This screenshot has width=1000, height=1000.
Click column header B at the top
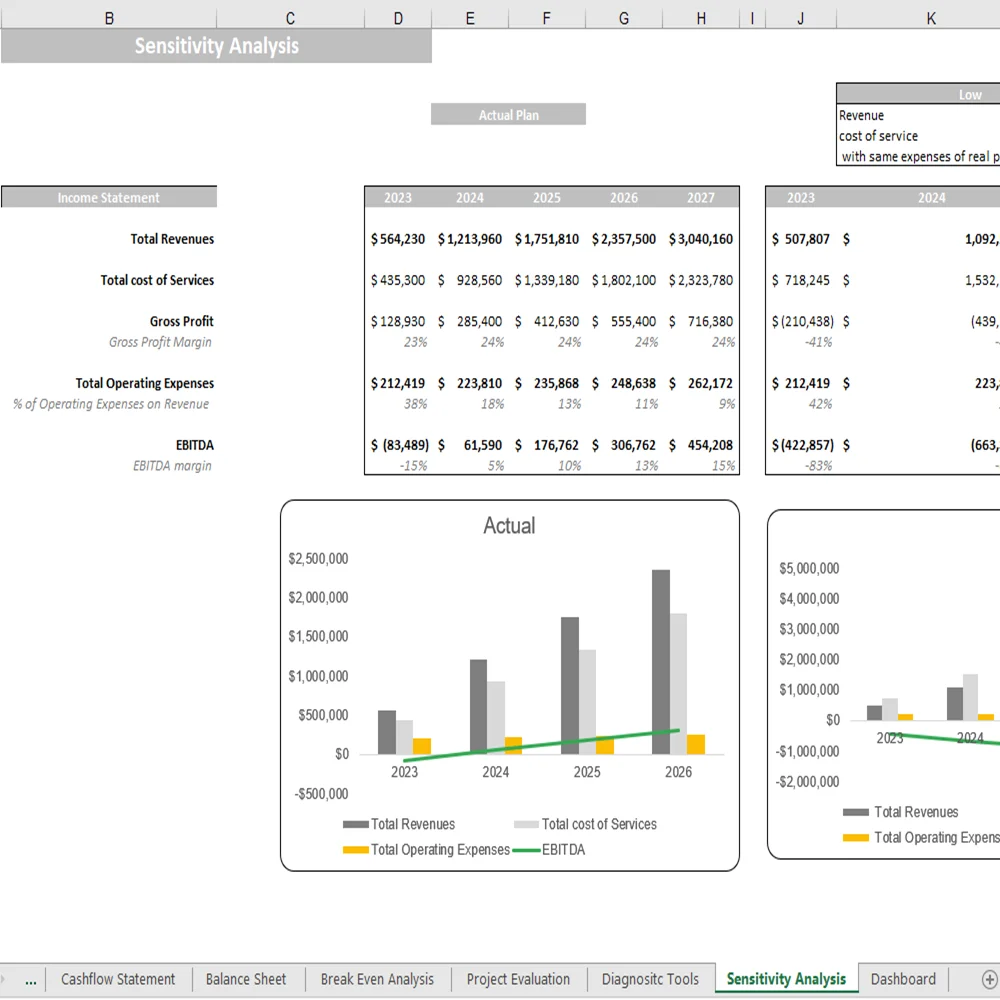(109, 17)
